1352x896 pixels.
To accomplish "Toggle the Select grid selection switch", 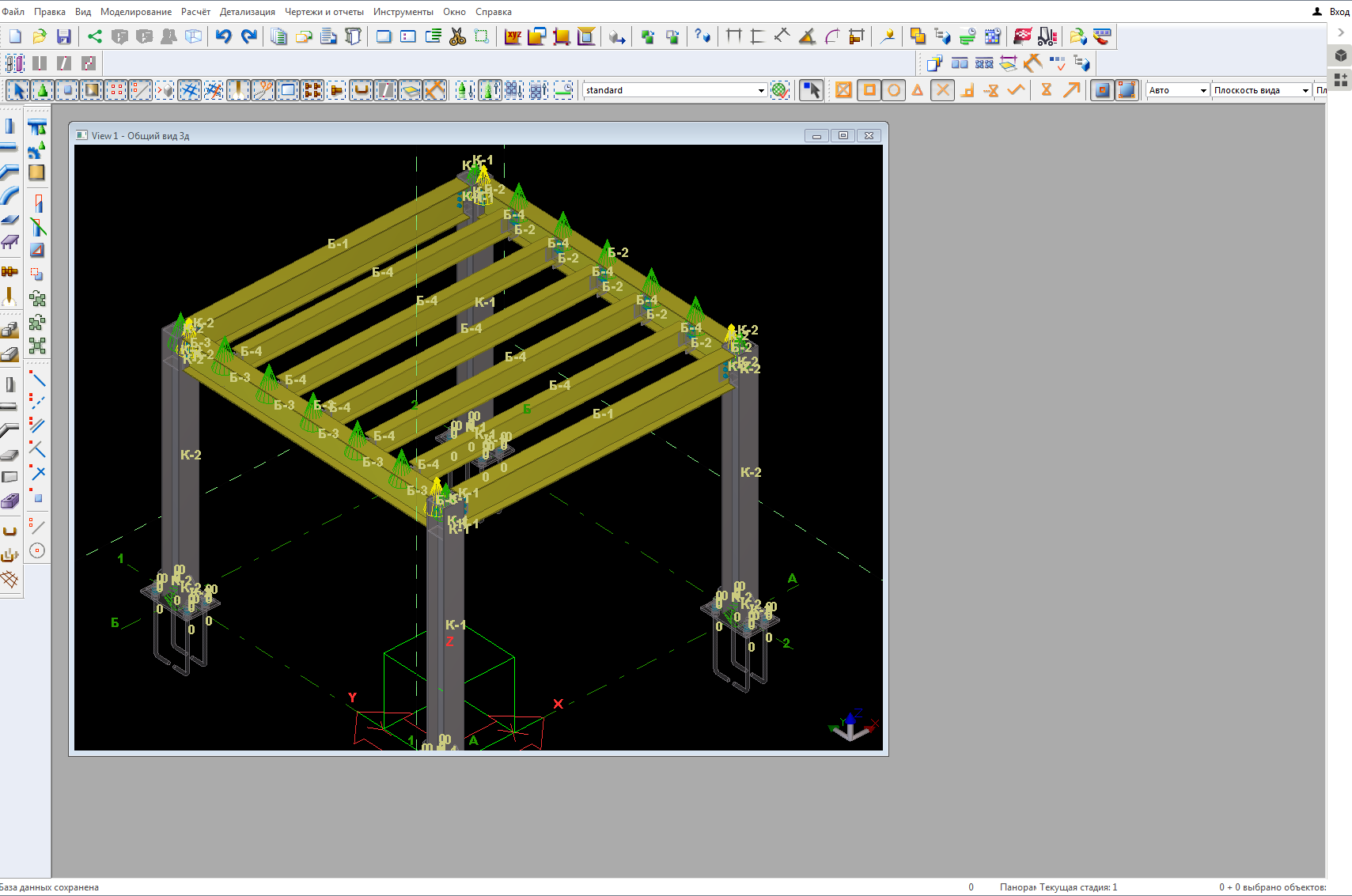I will [x=189, y=90].
